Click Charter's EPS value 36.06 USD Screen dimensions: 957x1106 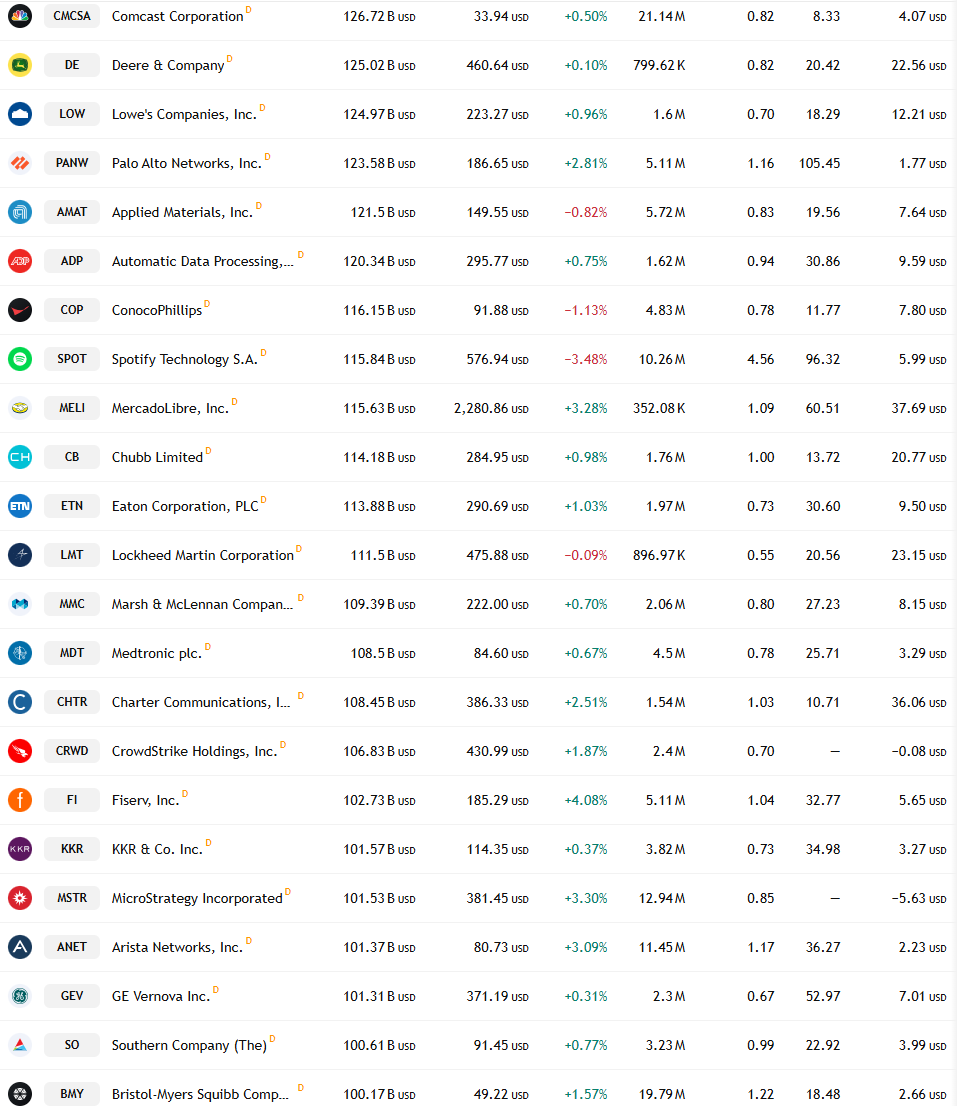click(x=918, y=703)
